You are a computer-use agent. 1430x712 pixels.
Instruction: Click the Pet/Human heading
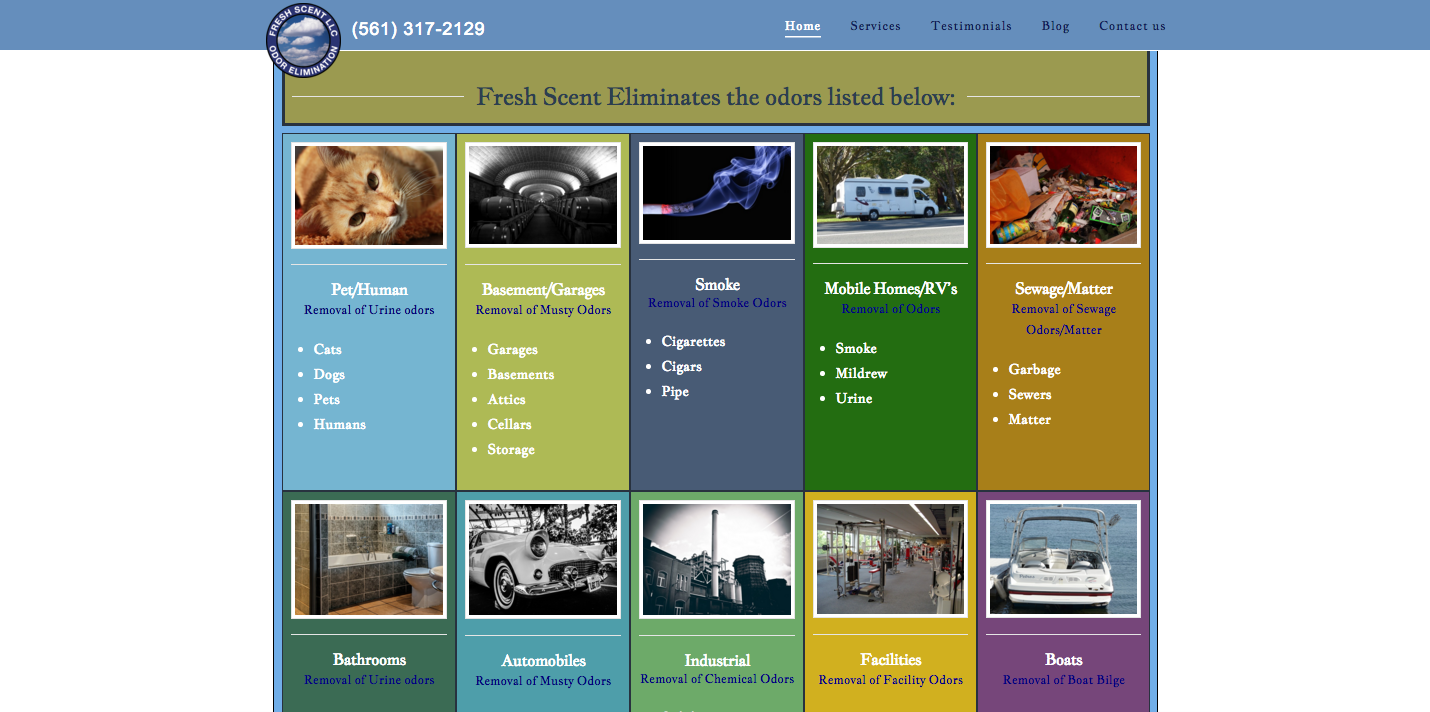(369, 290)
